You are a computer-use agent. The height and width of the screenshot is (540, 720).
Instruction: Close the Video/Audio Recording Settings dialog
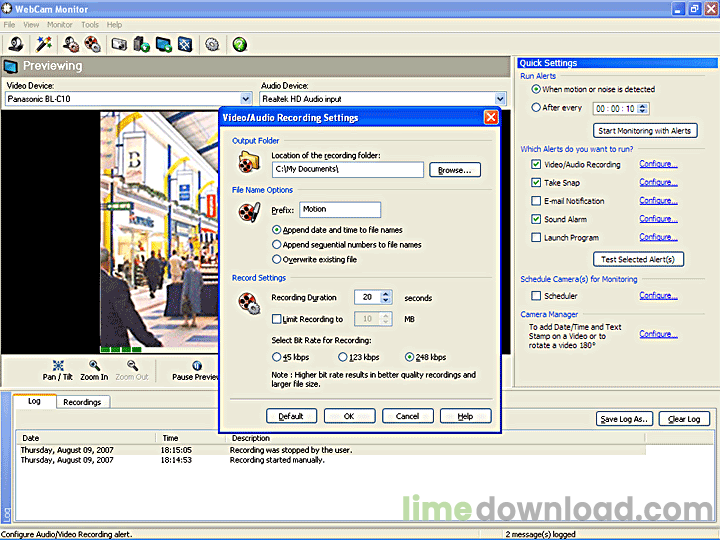click(491, 118)
